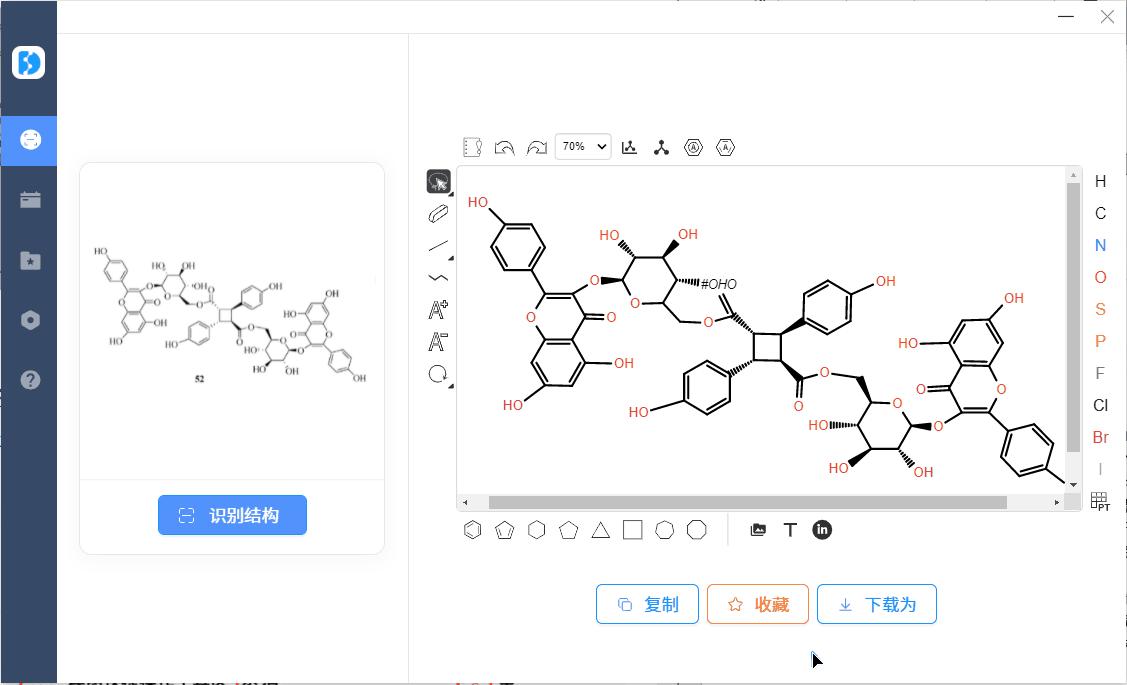Toggle the hexagon aromatic ring display mode
The width and height of the screenshot is (1127, 685).
click(x=693, y=147)
